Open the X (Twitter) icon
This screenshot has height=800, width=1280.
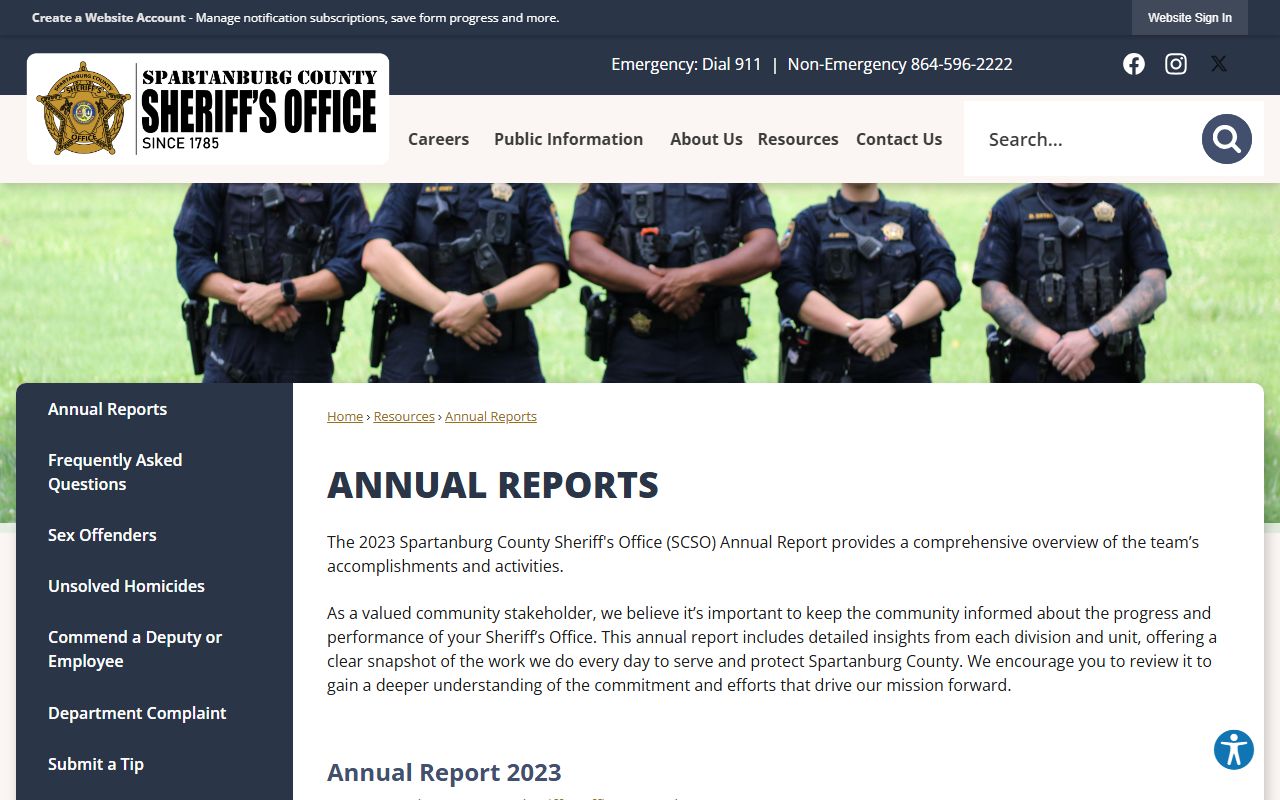click(1219, 64)
